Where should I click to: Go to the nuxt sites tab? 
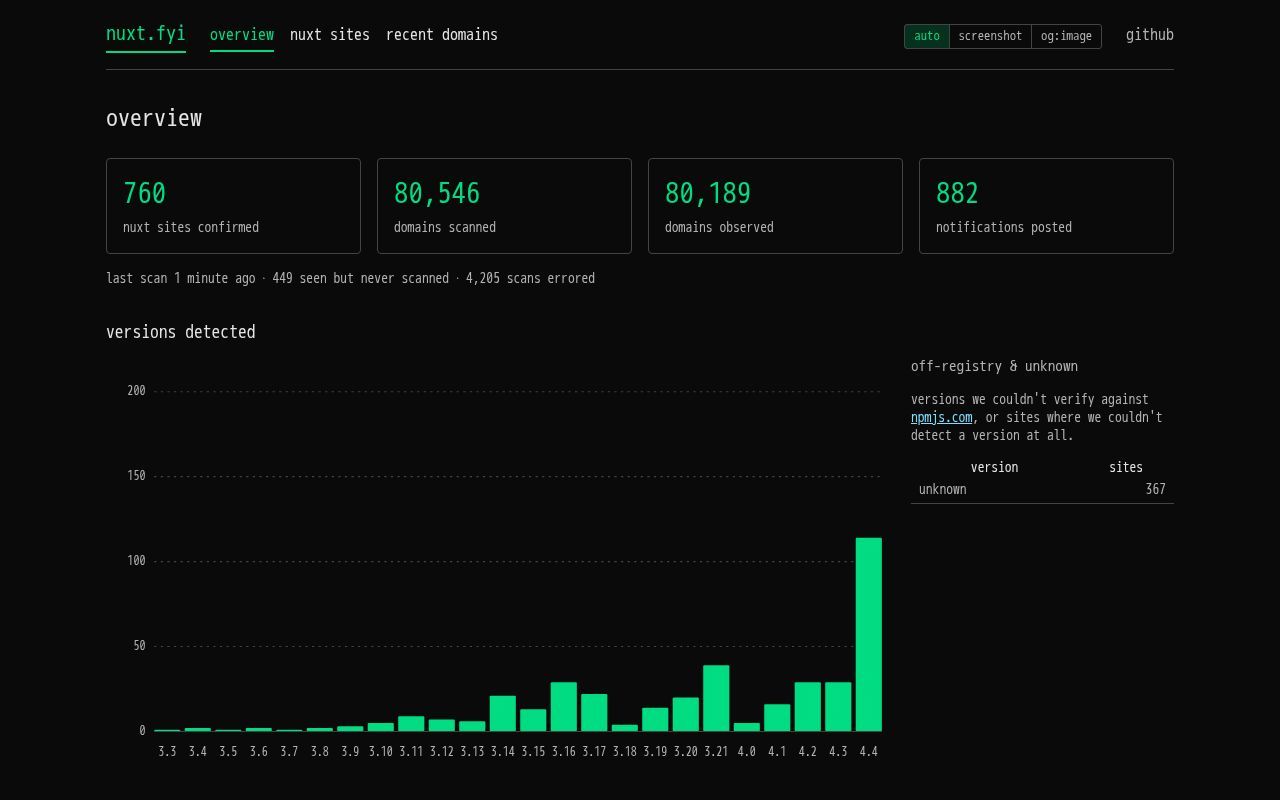330,35
